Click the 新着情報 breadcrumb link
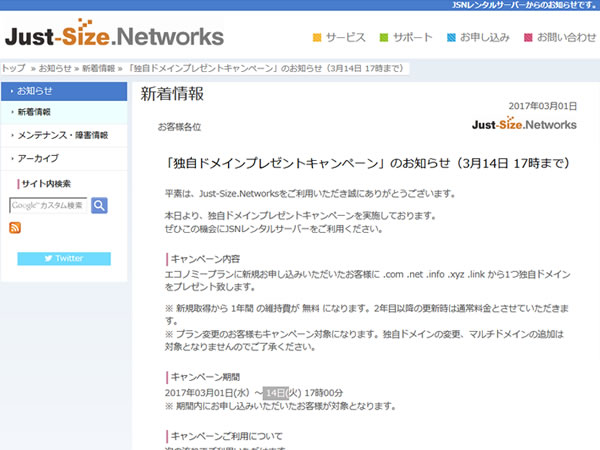This screenshot has width=600, height=450. (x=99, y=68)
